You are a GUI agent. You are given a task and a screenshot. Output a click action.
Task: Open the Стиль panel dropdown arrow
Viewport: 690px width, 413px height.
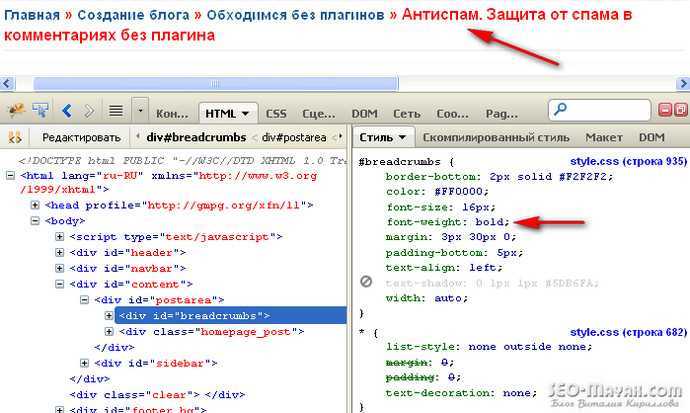click(x=402, y=138)
